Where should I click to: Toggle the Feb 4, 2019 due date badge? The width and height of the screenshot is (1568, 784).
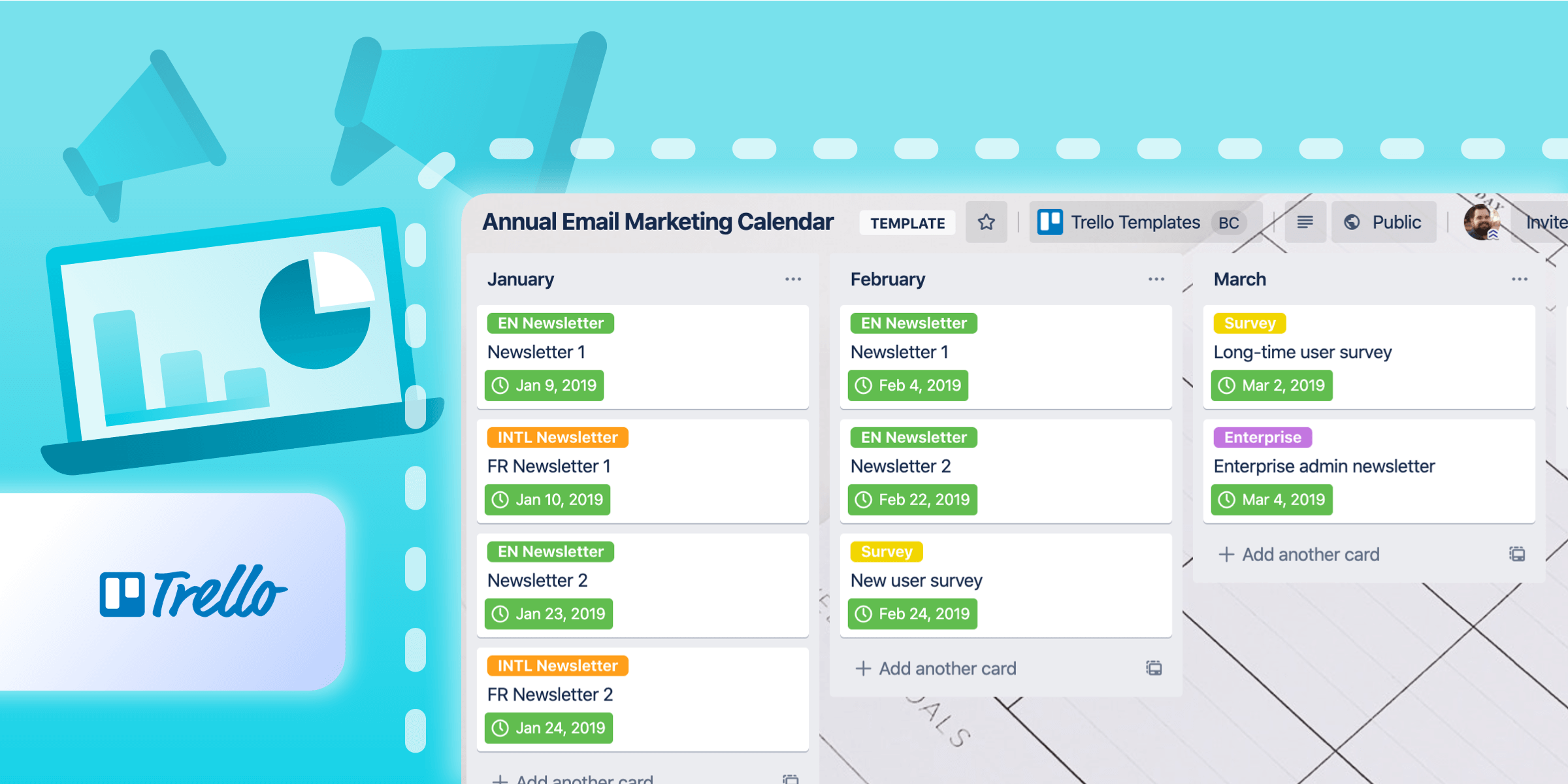click(x=908, y=385)
